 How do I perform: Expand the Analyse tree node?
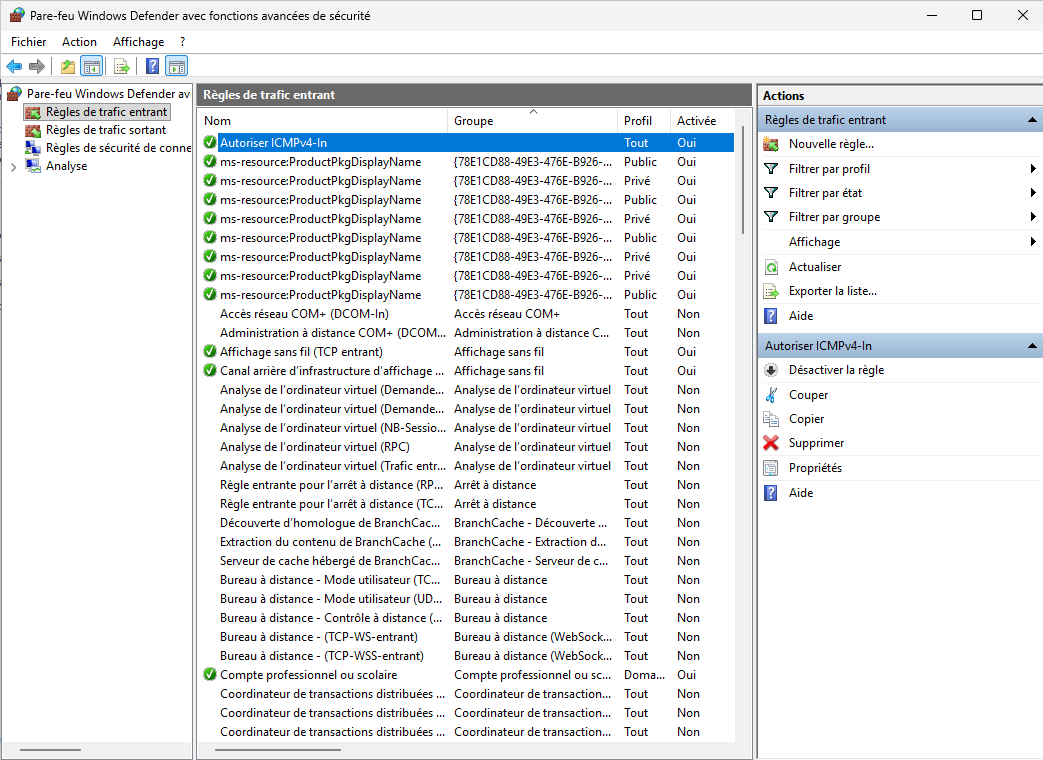coord(13,167)
